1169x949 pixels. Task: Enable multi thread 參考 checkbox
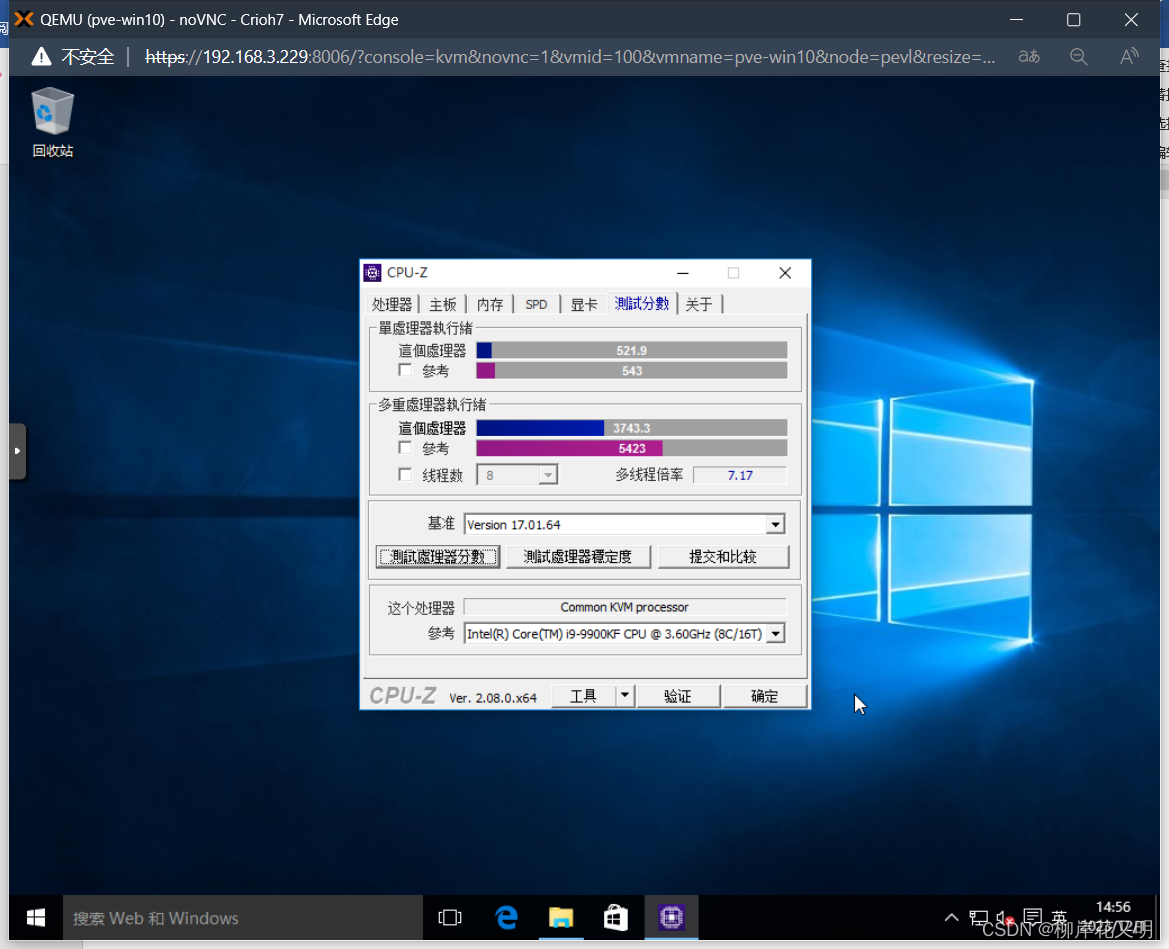[x=406, y=448]
